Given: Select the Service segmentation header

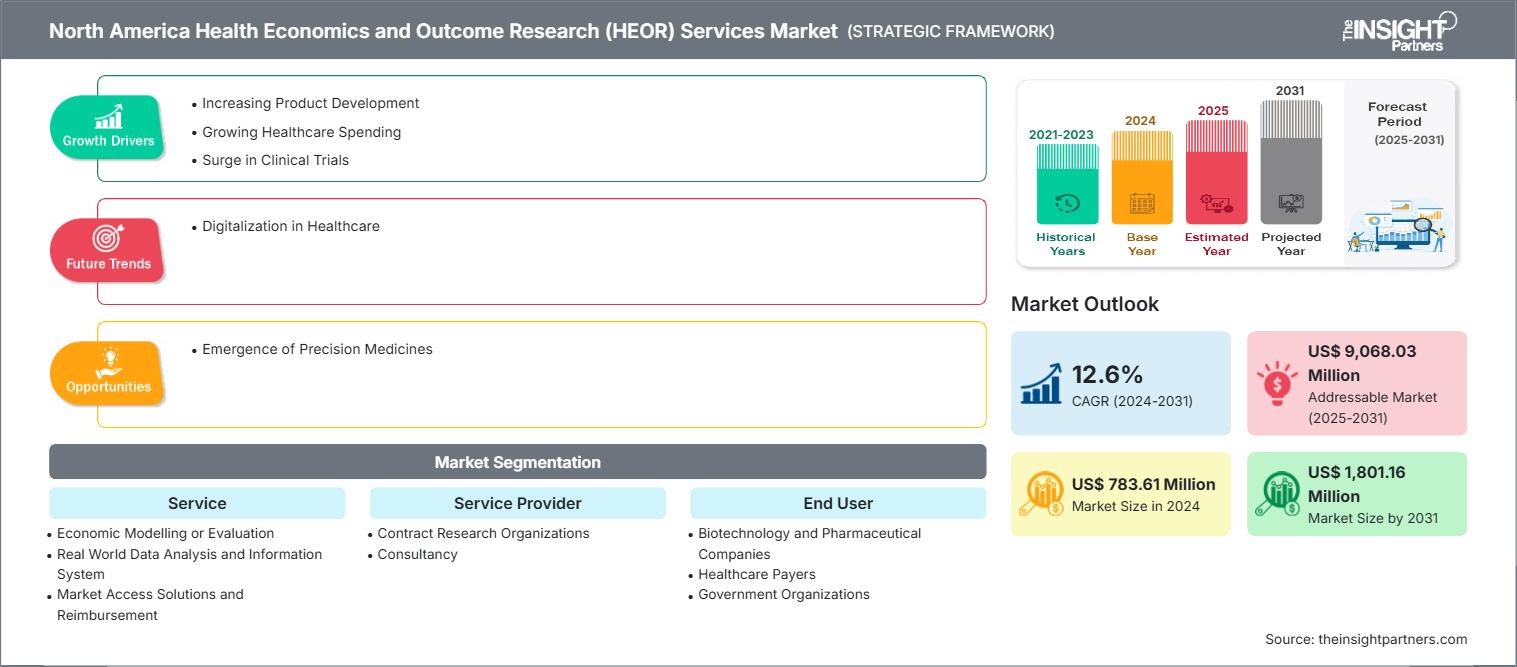Looking at the screenshot, I should point(197,503).
